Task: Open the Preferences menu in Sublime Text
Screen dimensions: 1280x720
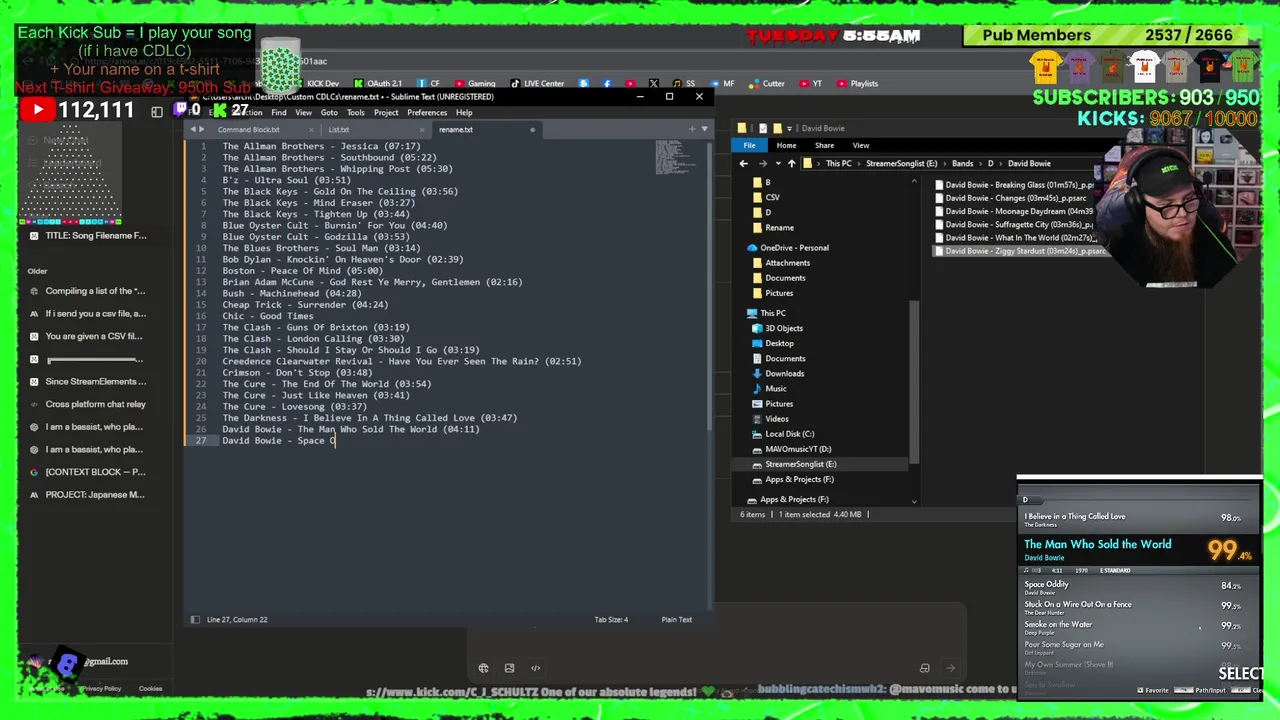Action: [427, 112]
